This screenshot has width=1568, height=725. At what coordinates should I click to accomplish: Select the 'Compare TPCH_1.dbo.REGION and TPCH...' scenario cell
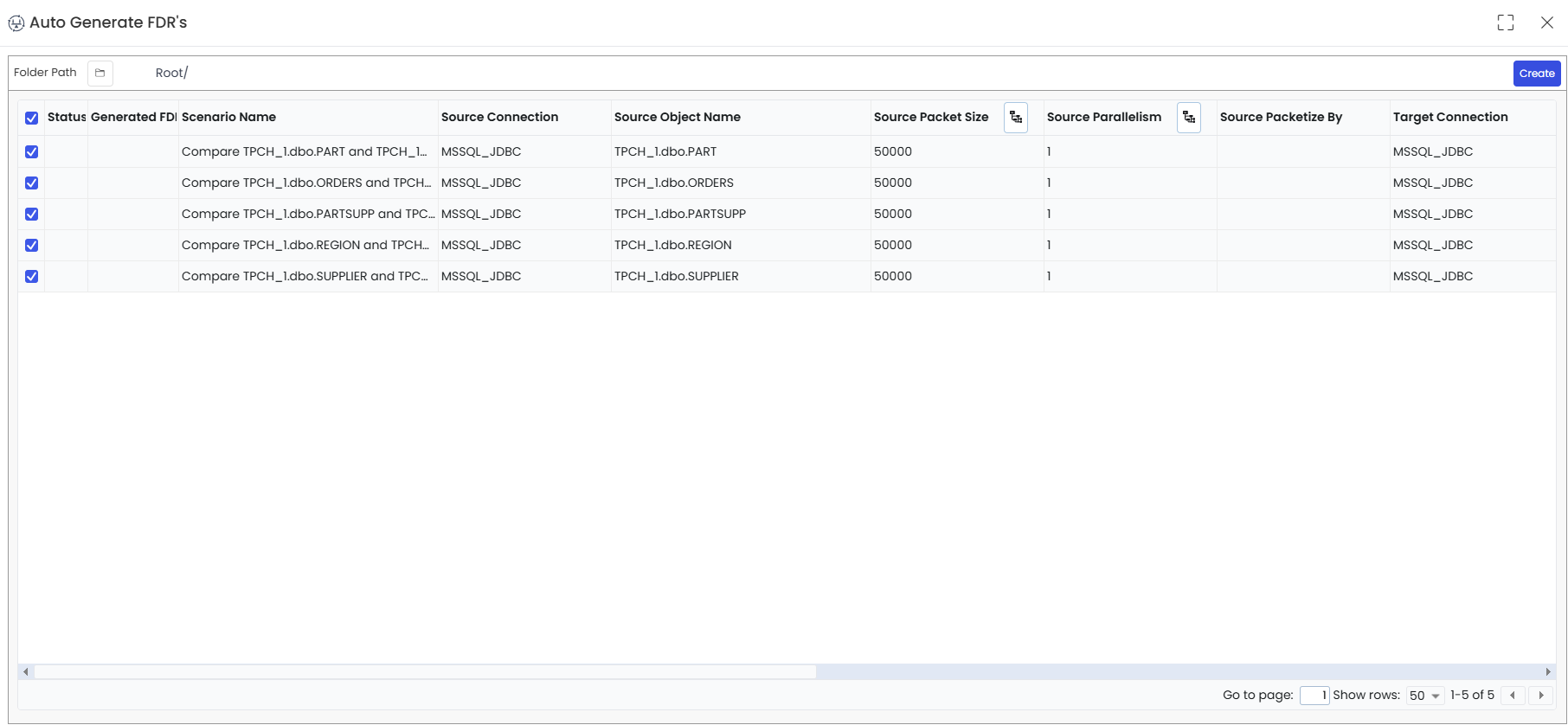pyautogui.click(x=308, y=245)
